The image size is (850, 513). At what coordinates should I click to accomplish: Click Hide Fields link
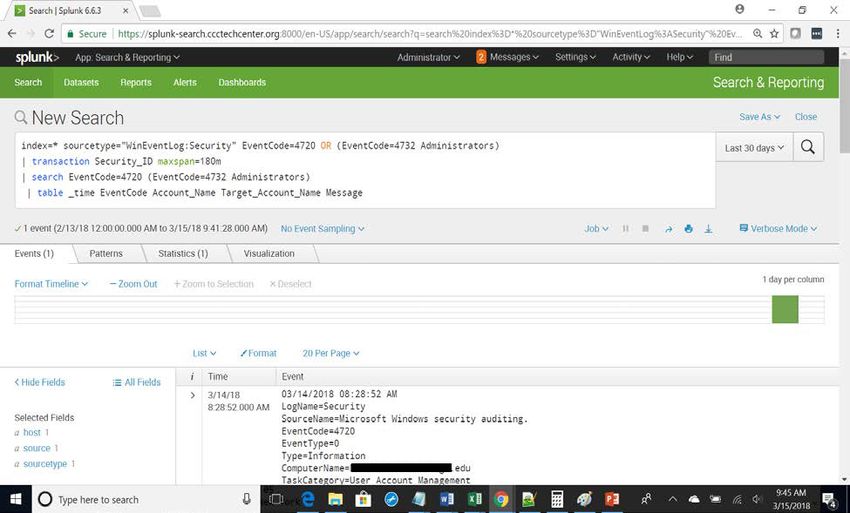(x=40, y=382)
